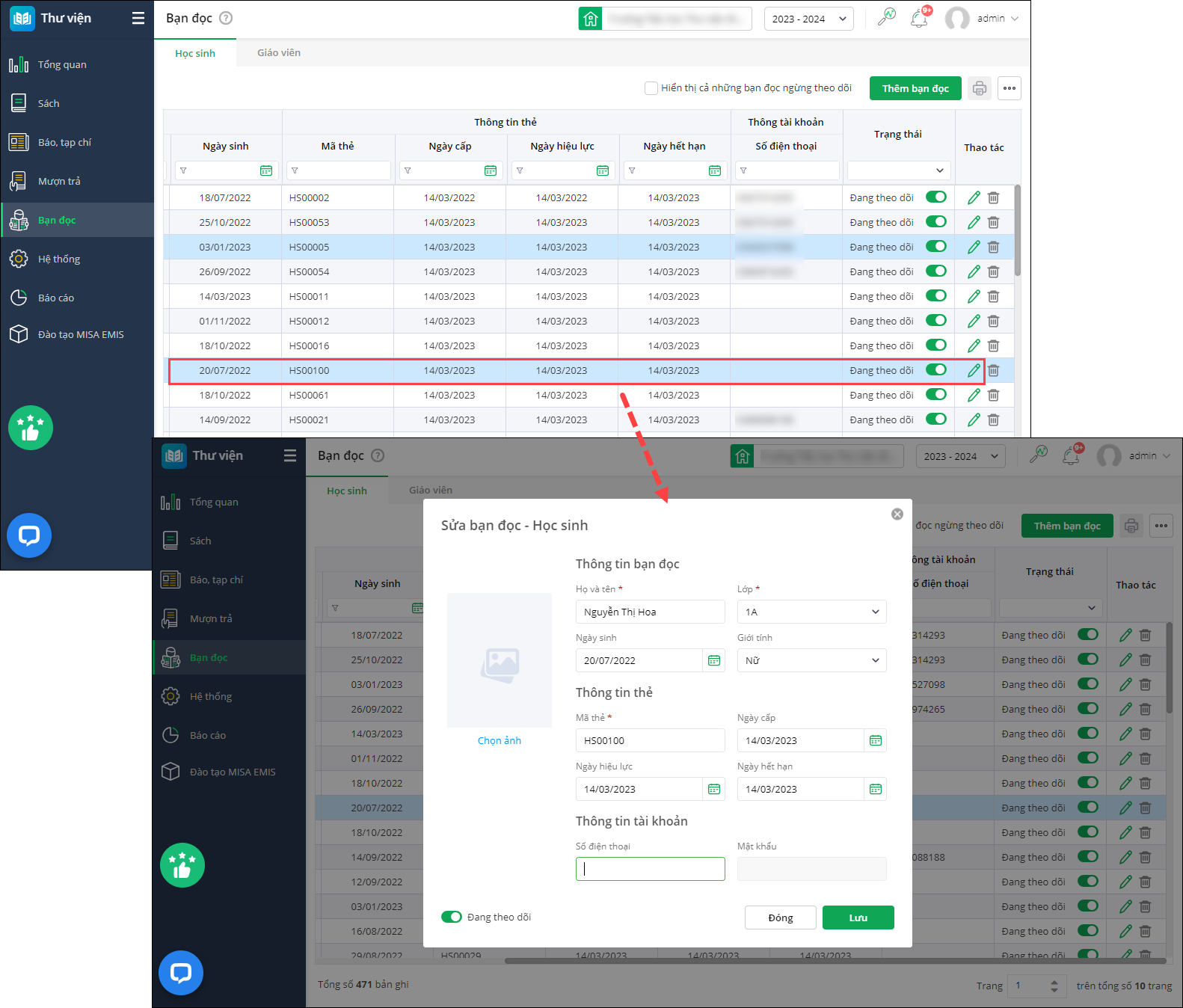Click the Mã thẻ field containing HS00100 in the dialog
This screenshot has width=1183, height=1008.
click(x=651, y=740)
